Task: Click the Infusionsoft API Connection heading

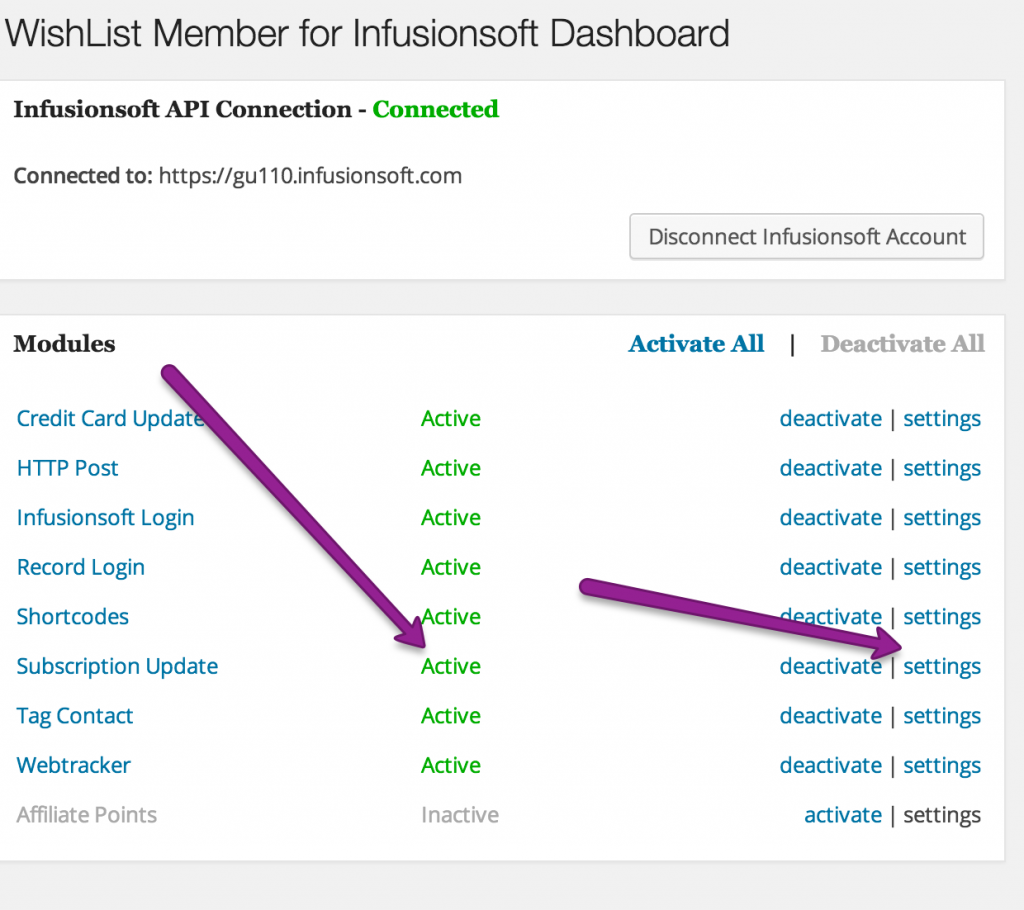Action: (182, 109)
